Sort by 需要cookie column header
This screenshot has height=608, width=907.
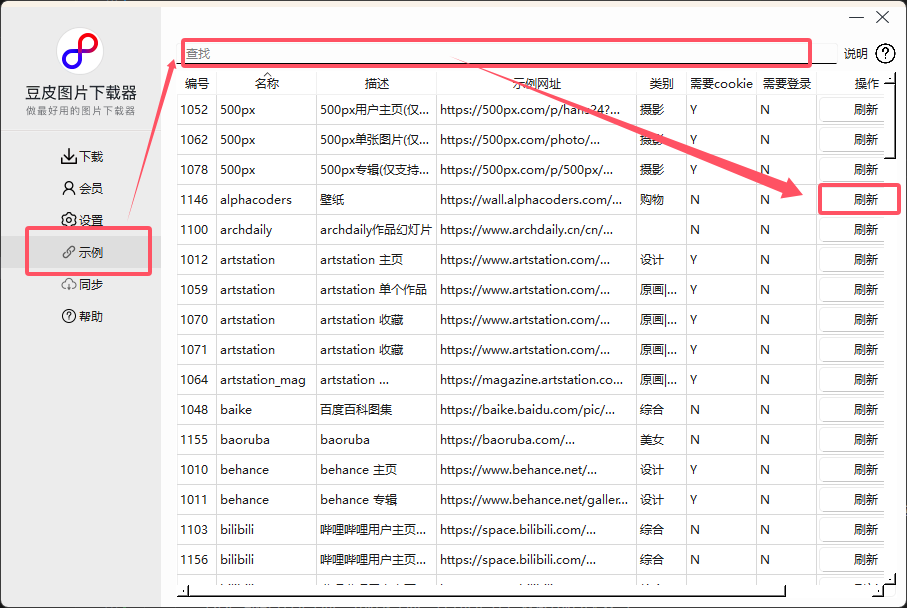tap(721, 84)
